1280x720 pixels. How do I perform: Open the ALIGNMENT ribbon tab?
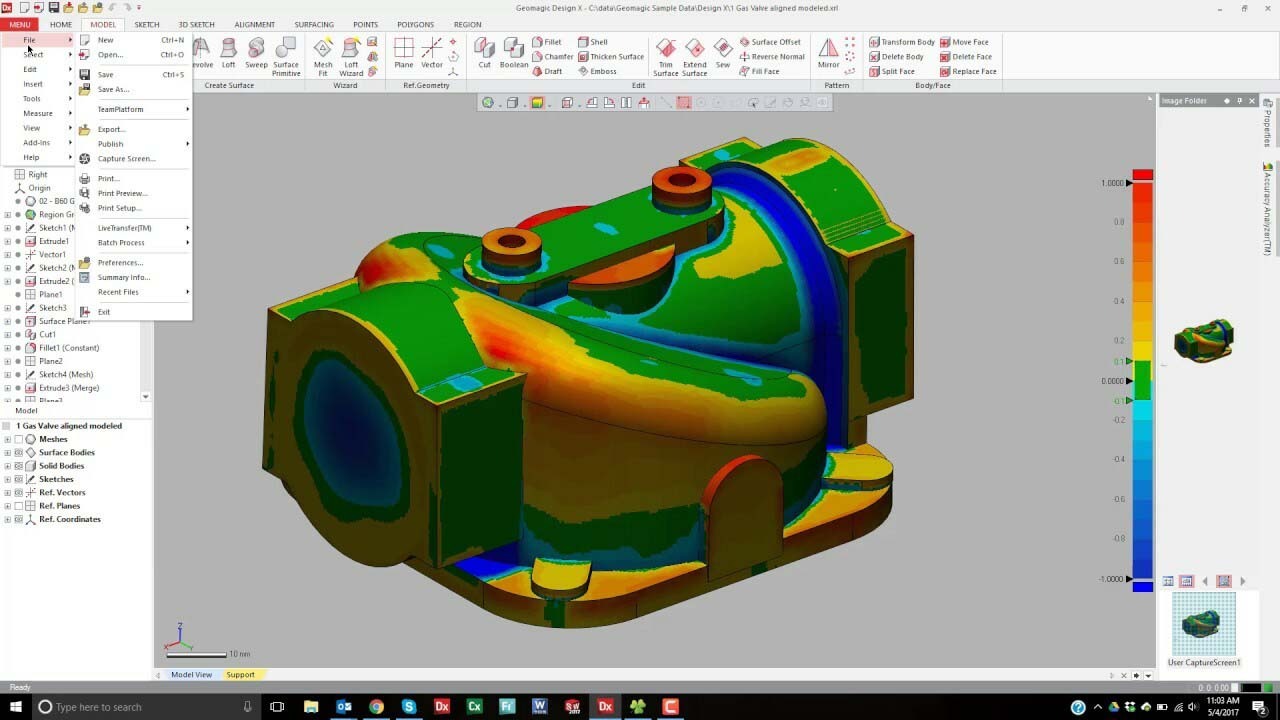[254, 24]
